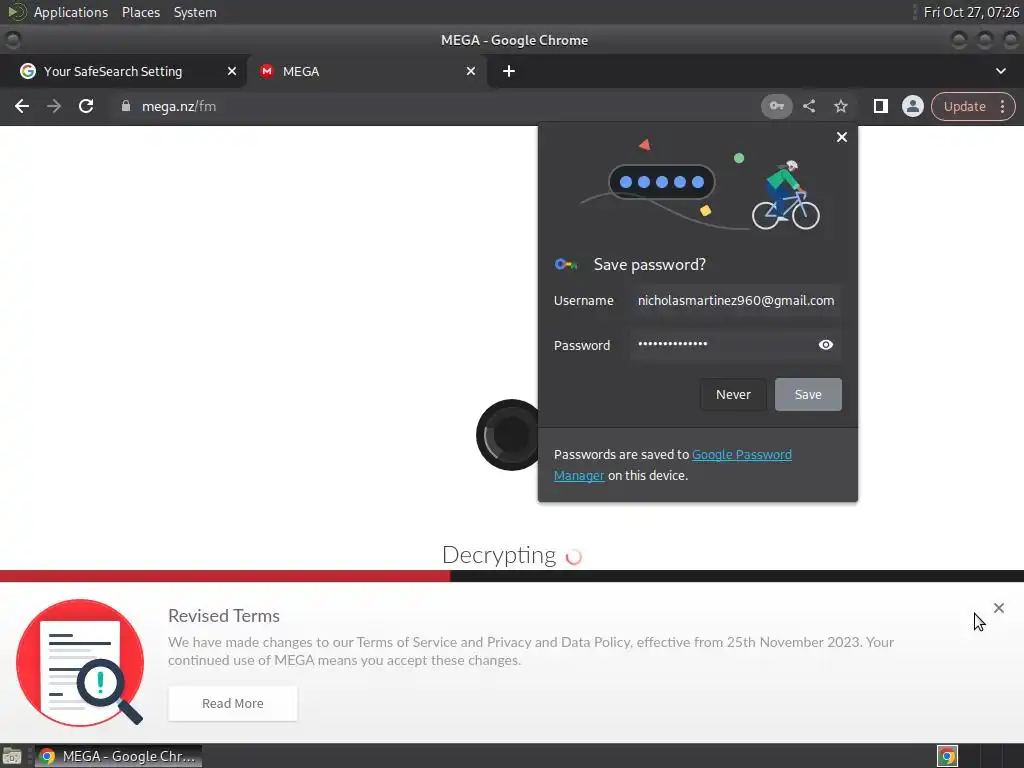Click the forward navigation arrow
Screen dimensions: 1024x768
[54, 106]
